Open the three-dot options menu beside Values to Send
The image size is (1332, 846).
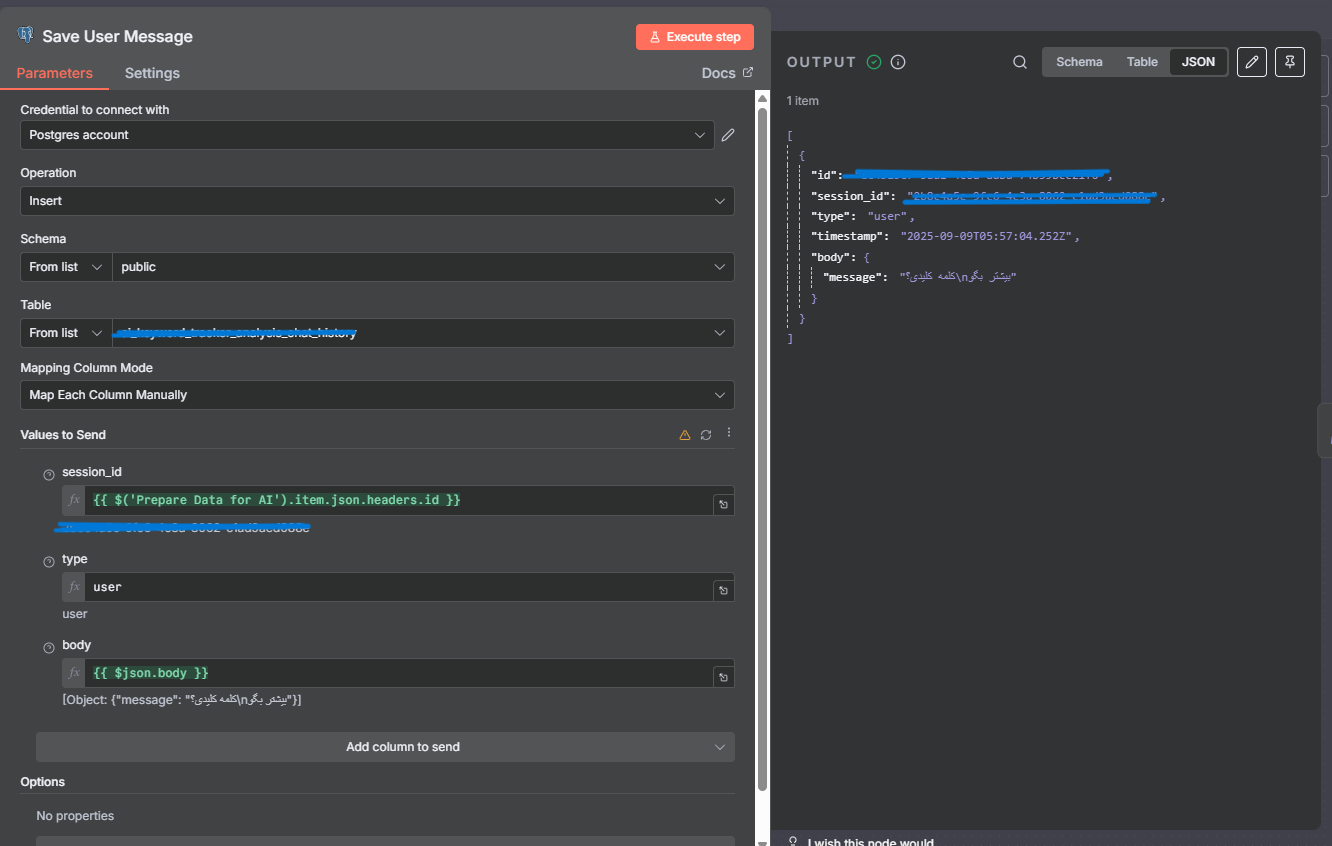[728, 434]
